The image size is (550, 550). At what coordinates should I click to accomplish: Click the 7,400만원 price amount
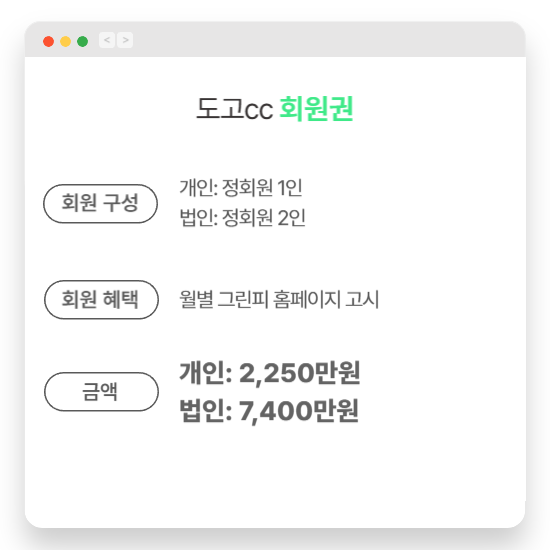click(x=299, y=411)
